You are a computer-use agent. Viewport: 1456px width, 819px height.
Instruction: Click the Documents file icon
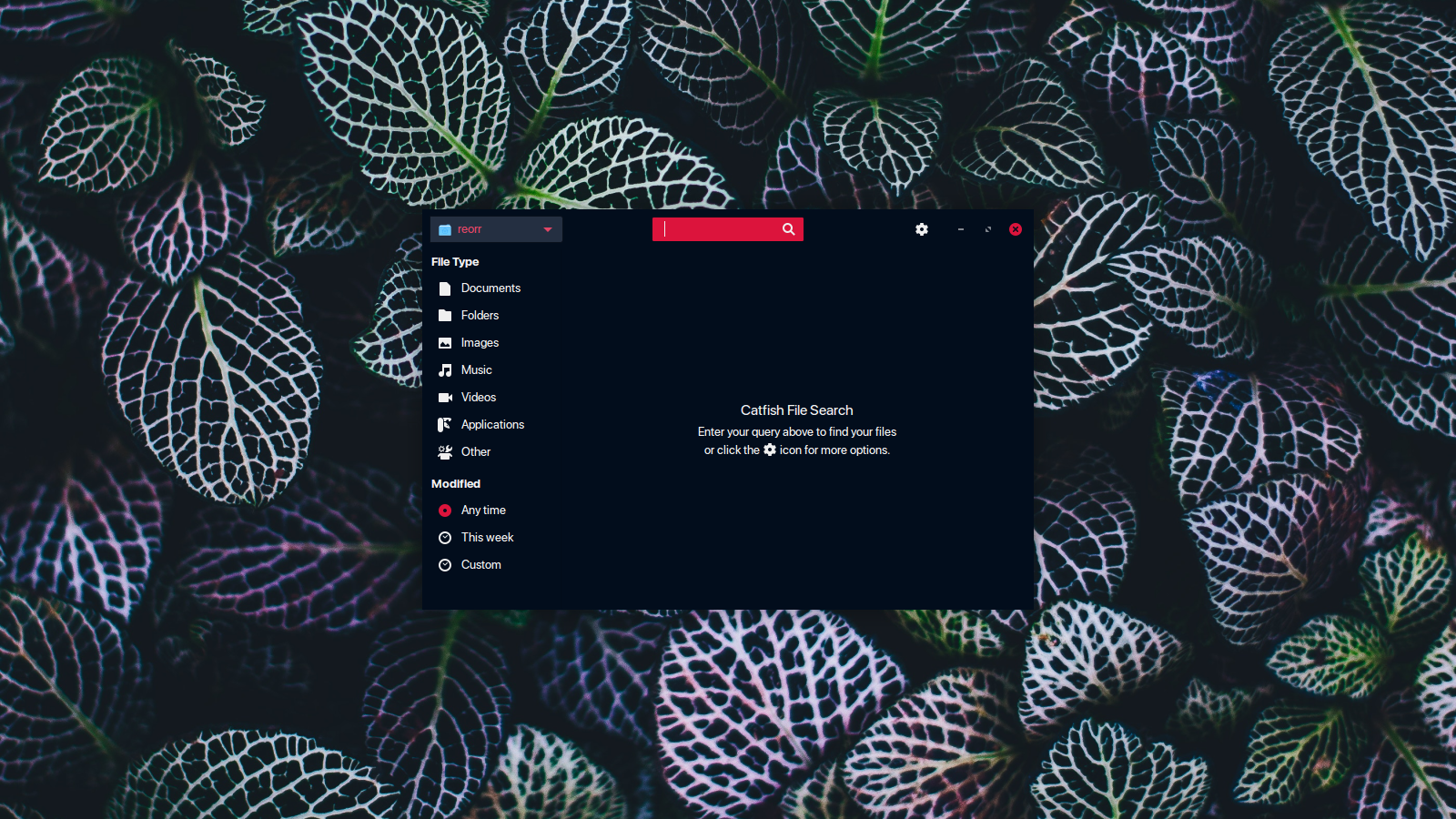coord(445,288)
